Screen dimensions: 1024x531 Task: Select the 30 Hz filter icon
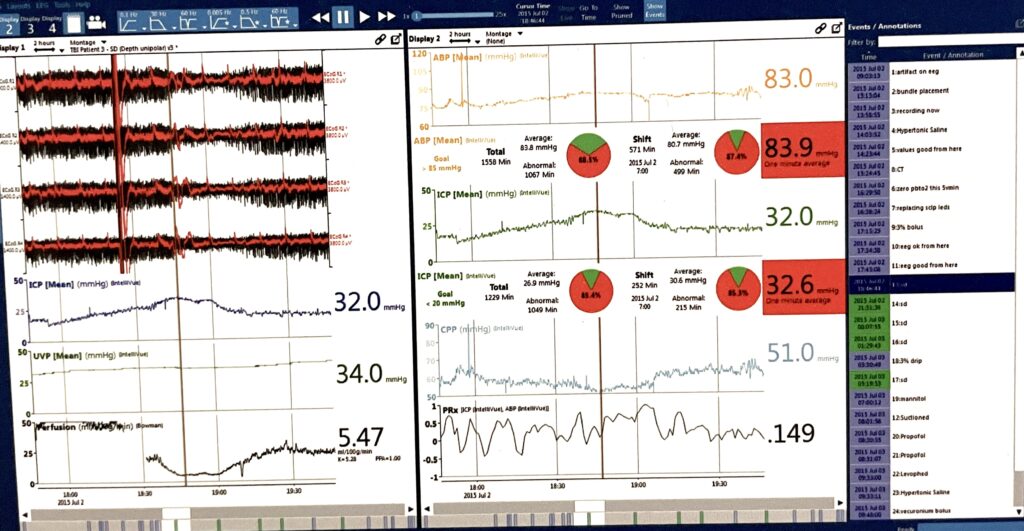[x=159, y=21]
